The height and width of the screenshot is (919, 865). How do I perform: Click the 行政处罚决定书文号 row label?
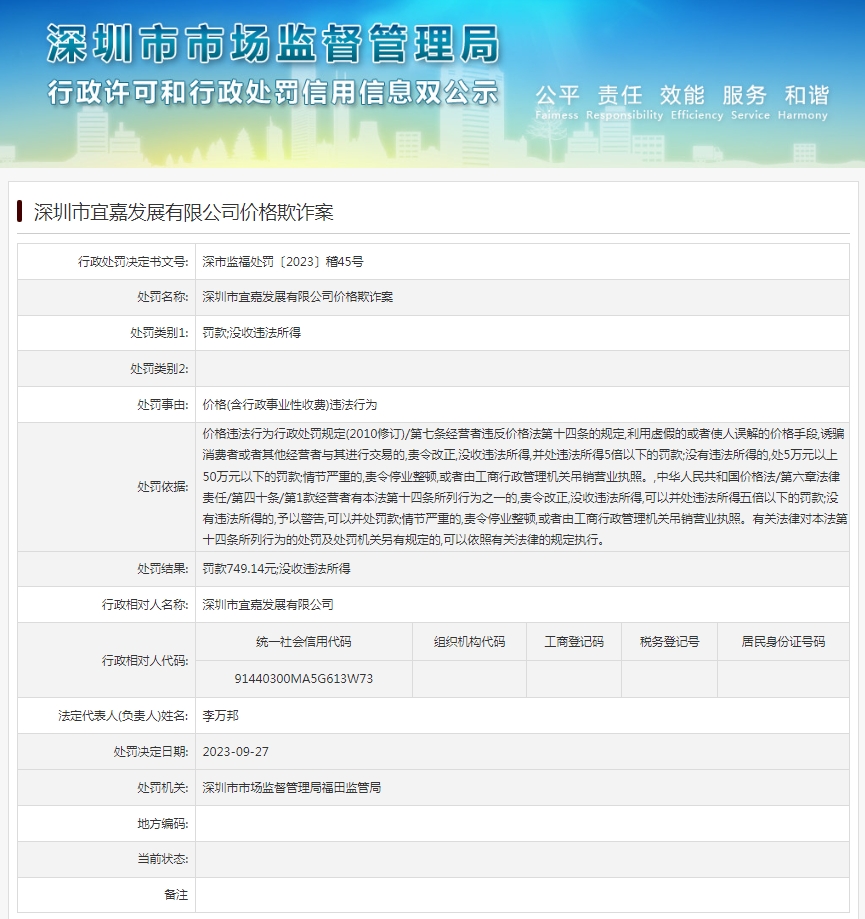pos(133,261)
